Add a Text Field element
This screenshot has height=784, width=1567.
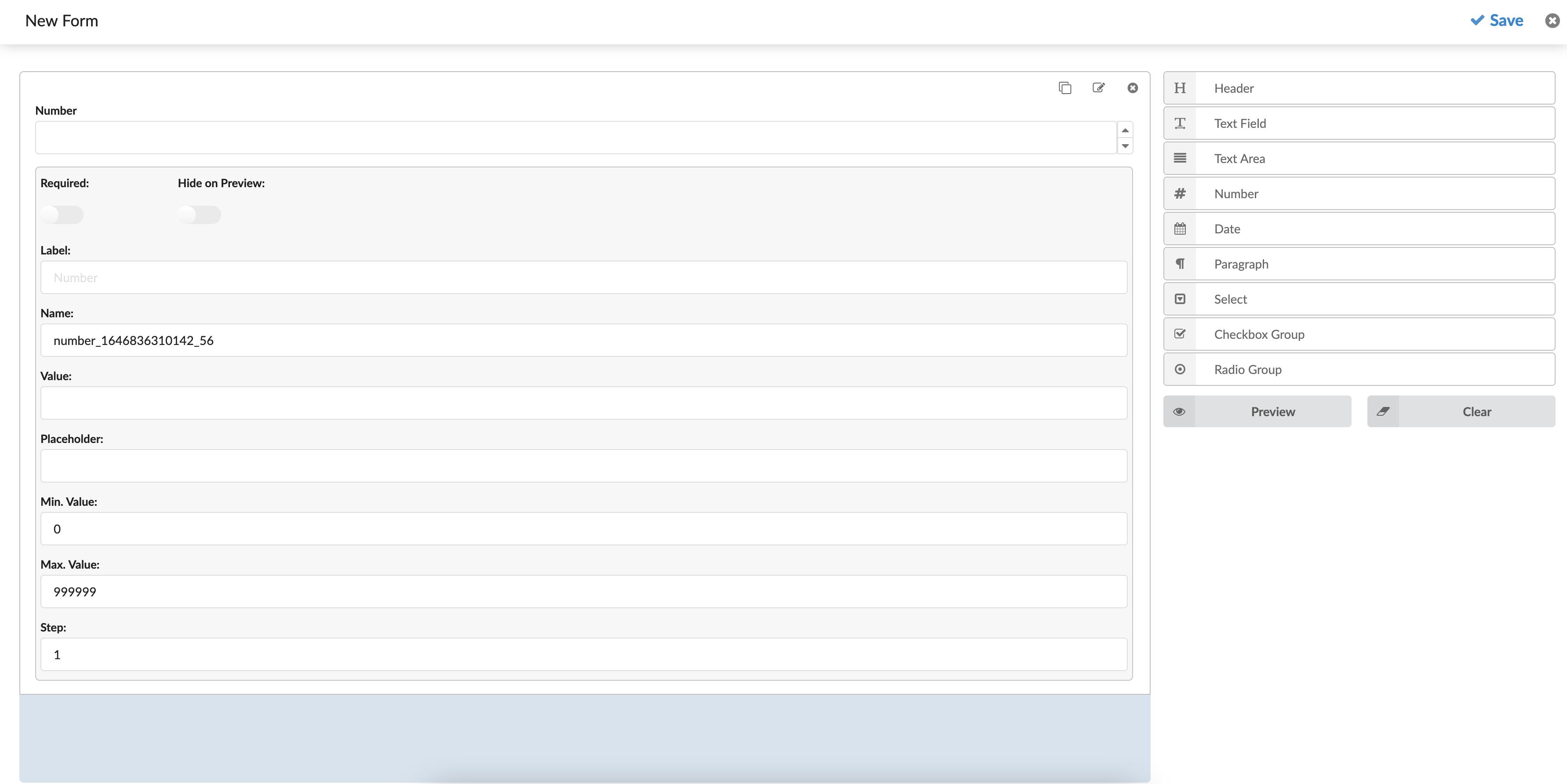pyautogui.click(x=1359, y=123)
